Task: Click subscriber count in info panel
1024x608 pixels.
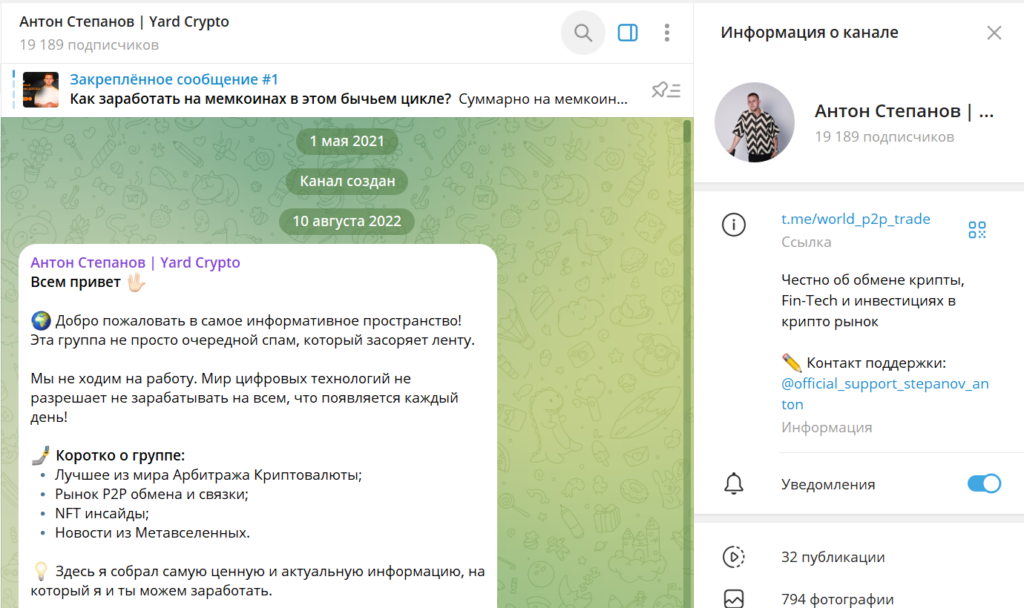Action: [884, 137]
